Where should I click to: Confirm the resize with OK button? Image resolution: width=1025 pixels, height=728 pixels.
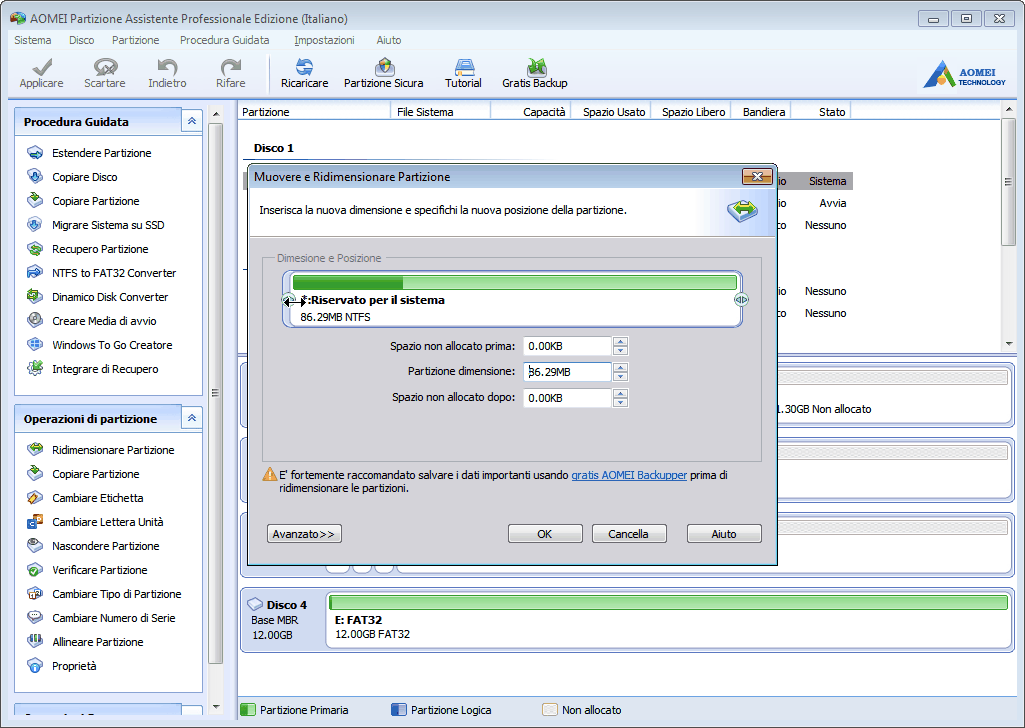click(x=544, y=534)
